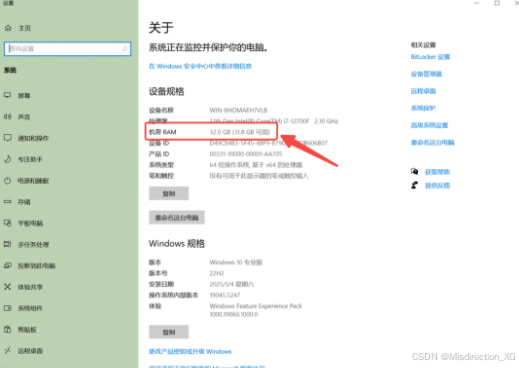The height and width of the screenshot is (368, 519).
Task: Select the Windows 10 专业版 edition value
Action: [236, 262]
